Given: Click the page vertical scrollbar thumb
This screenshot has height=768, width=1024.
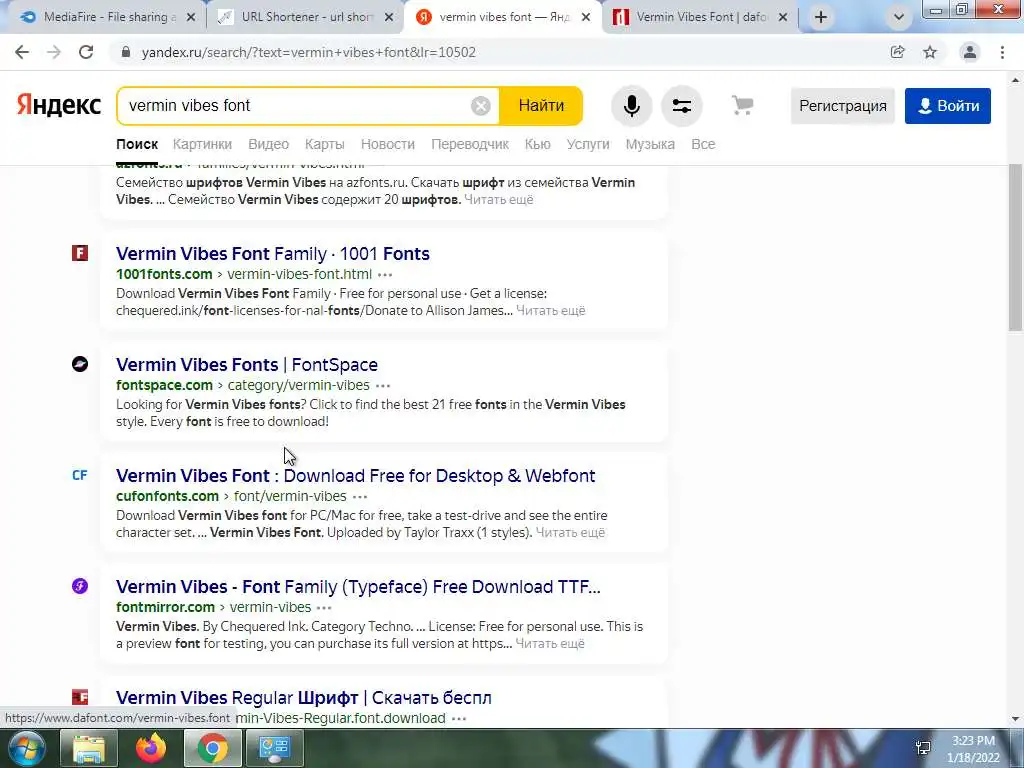Looking at the screenshot, I should (1016, 246).
